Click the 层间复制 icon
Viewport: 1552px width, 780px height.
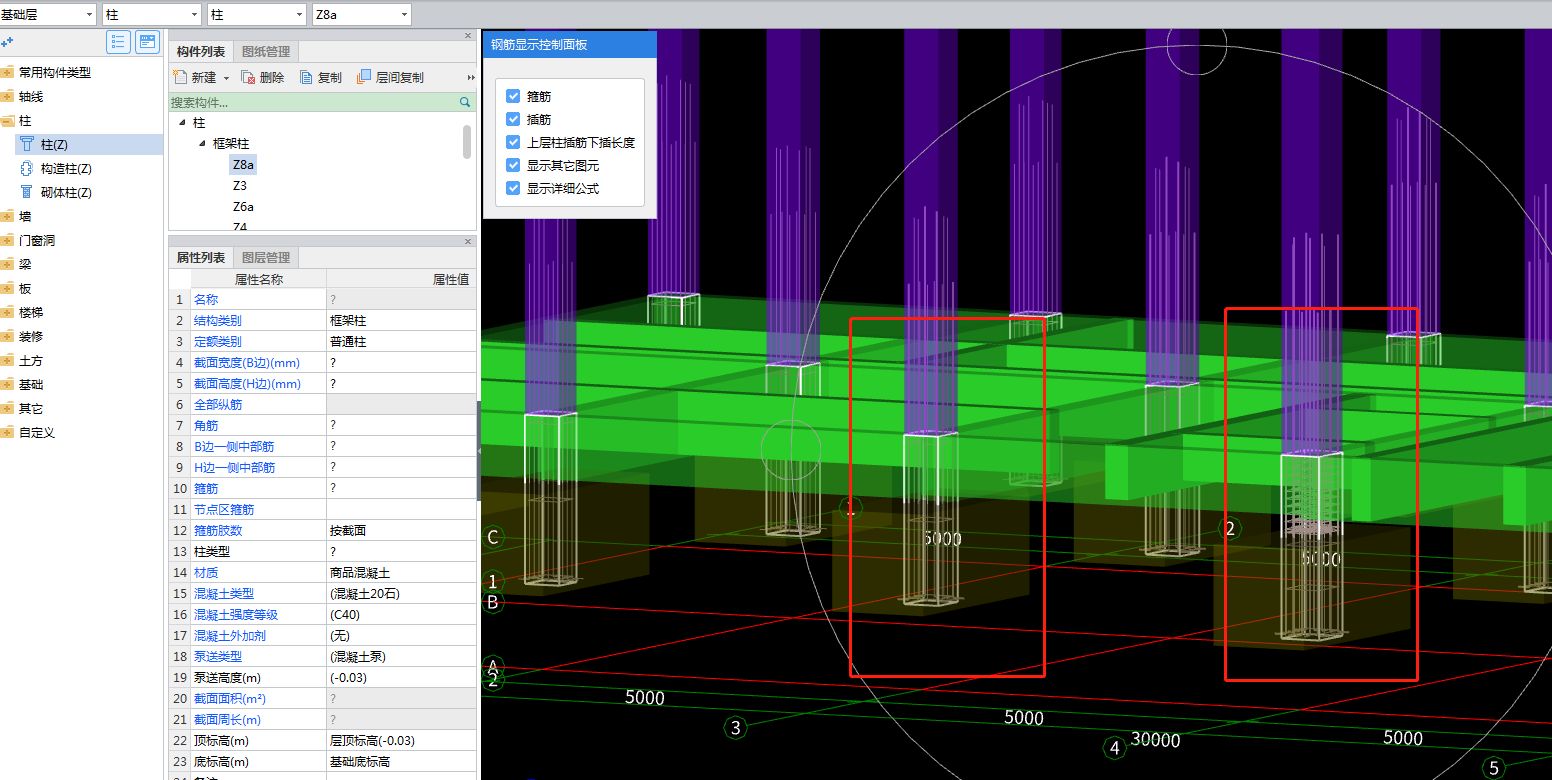point(365,77)
